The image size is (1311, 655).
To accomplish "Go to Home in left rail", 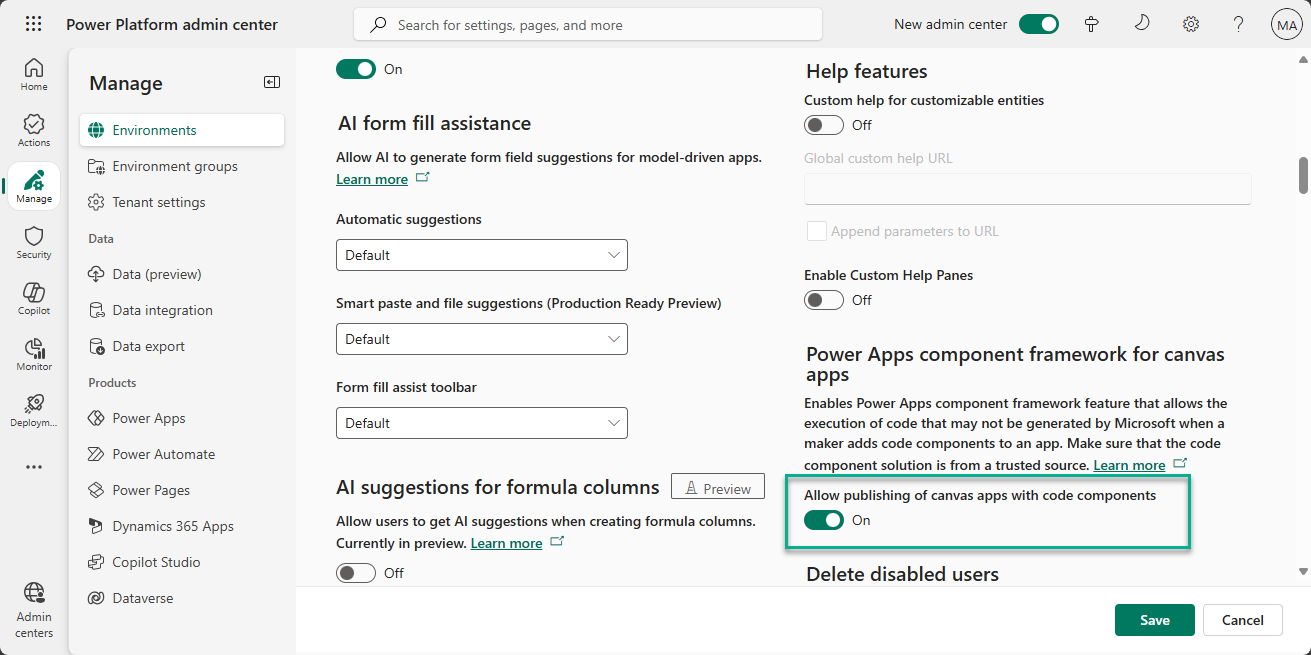I will pos(34,74).
